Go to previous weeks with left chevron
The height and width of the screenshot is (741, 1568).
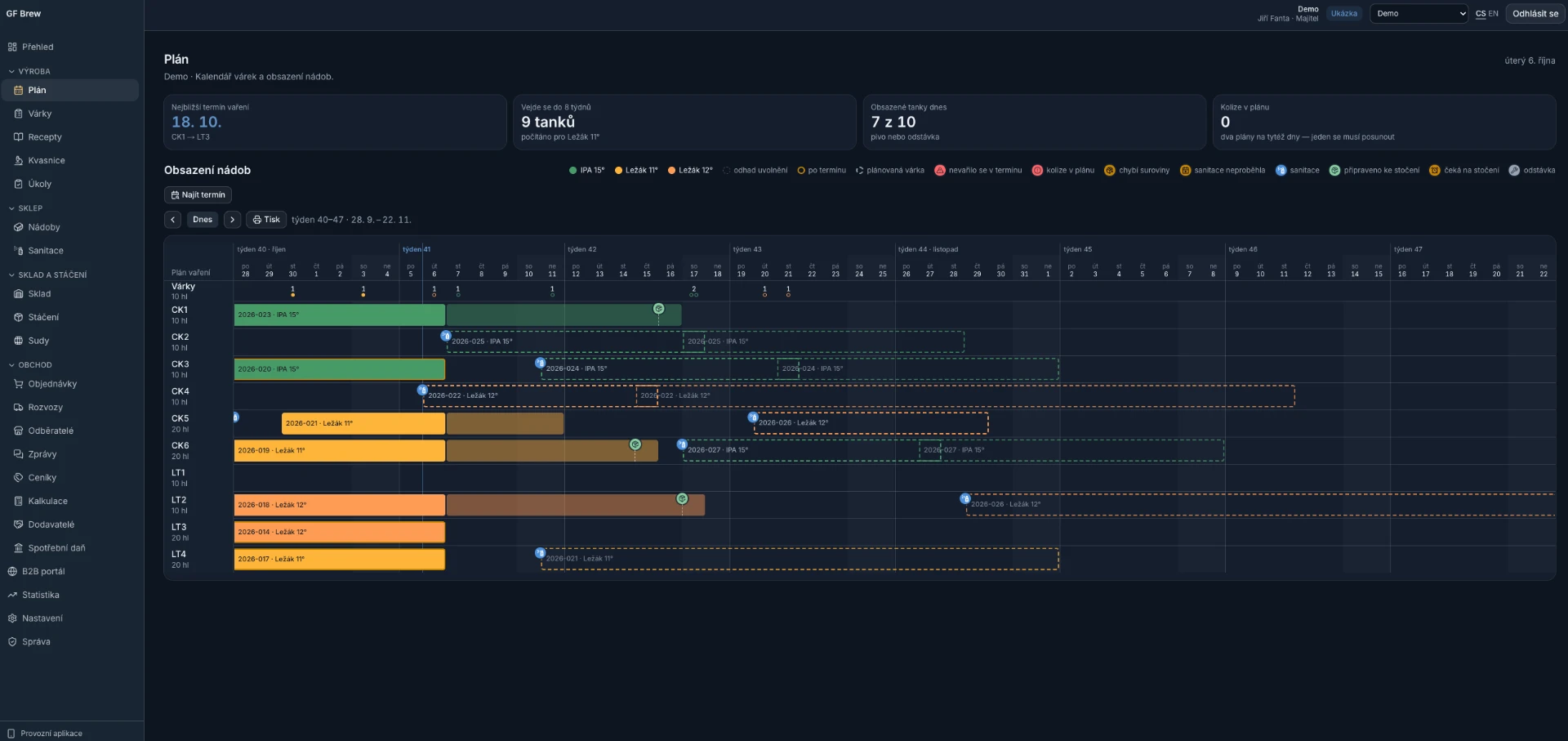coord(172,220)
